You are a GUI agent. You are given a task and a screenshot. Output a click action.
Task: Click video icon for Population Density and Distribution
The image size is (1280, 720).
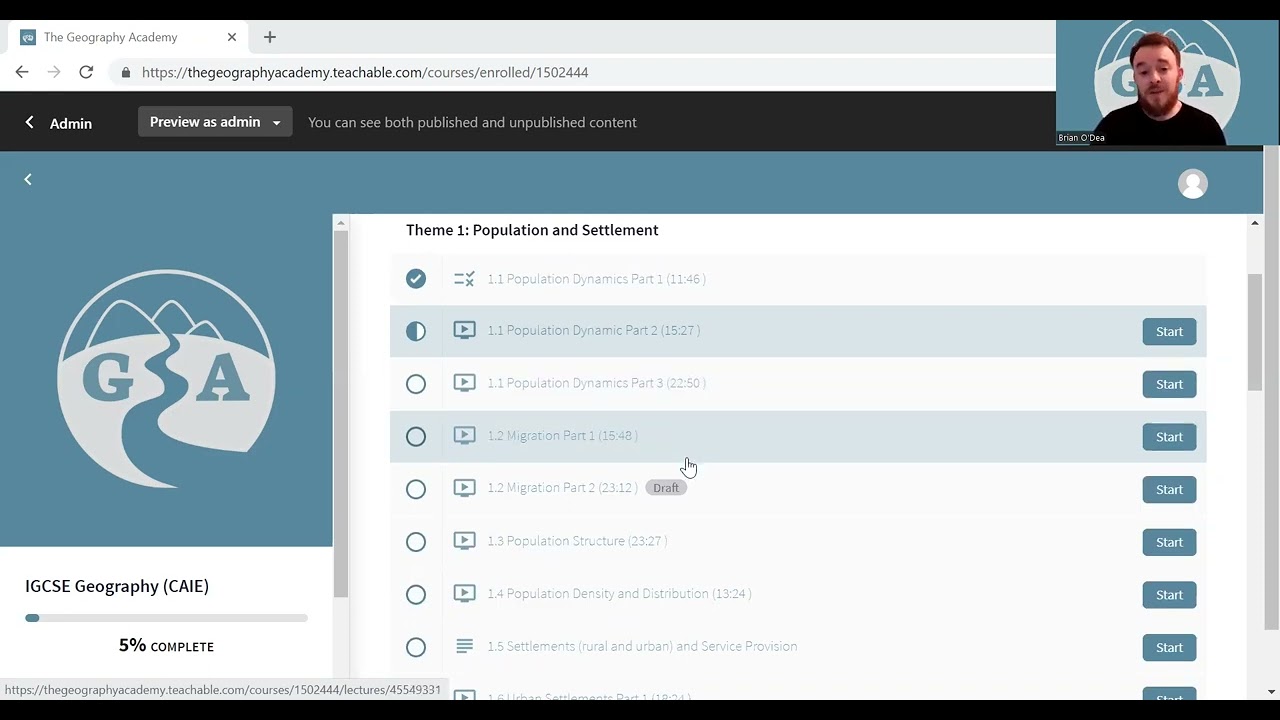pos(464,593)
